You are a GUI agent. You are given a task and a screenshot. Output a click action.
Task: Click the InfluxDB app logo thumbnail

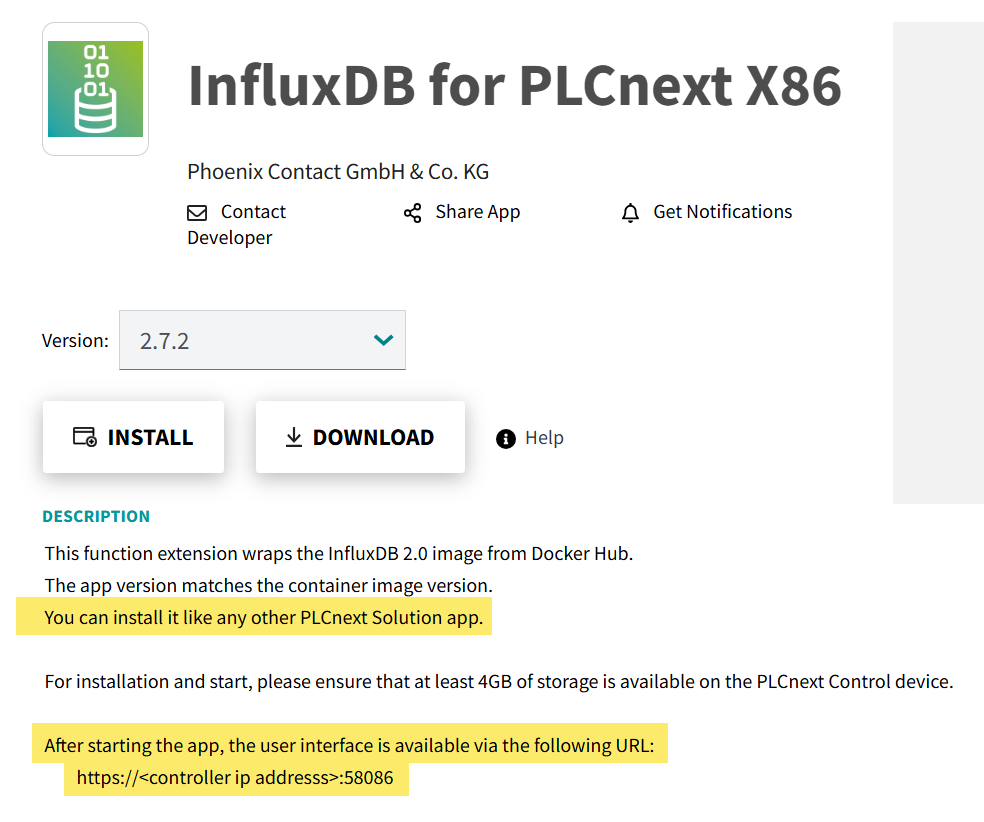coord(95,89)
